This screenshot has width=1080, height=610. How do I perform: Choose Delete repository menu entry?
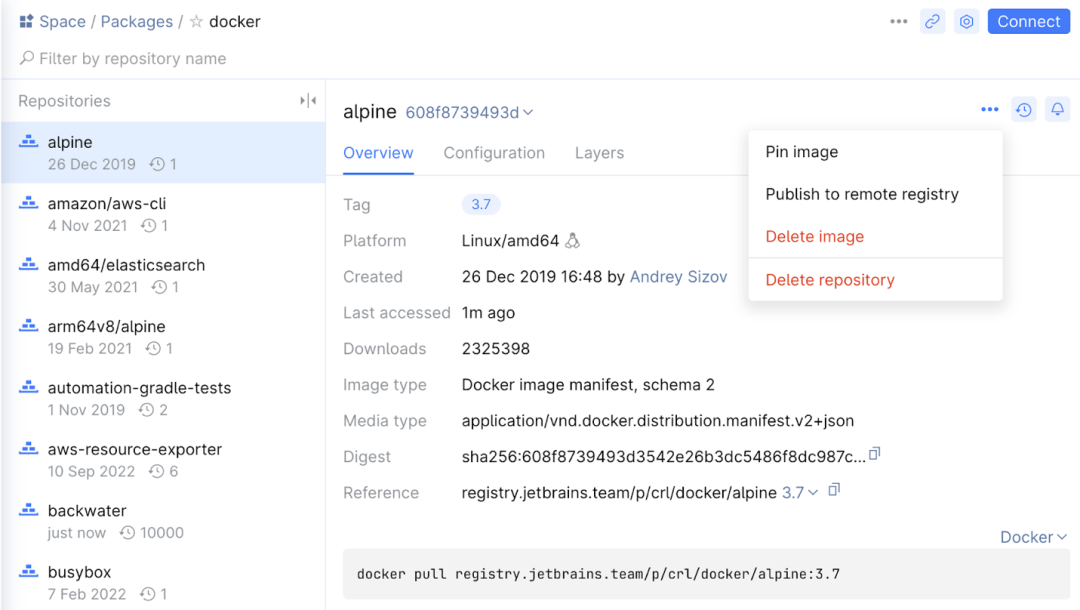click(x=875, y=280)
